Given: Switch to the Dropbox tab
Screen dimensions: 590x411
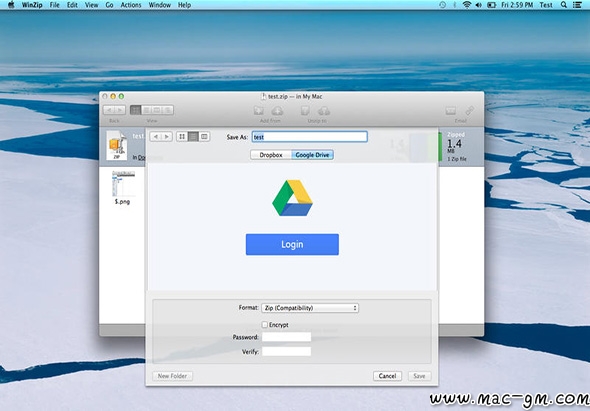Looking at the screenshot, I should coord(271,155).
